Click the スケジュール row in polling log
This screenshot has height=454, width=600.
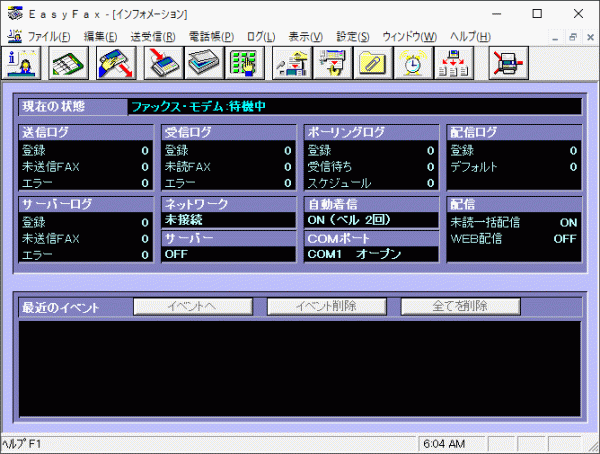point(372,183)
